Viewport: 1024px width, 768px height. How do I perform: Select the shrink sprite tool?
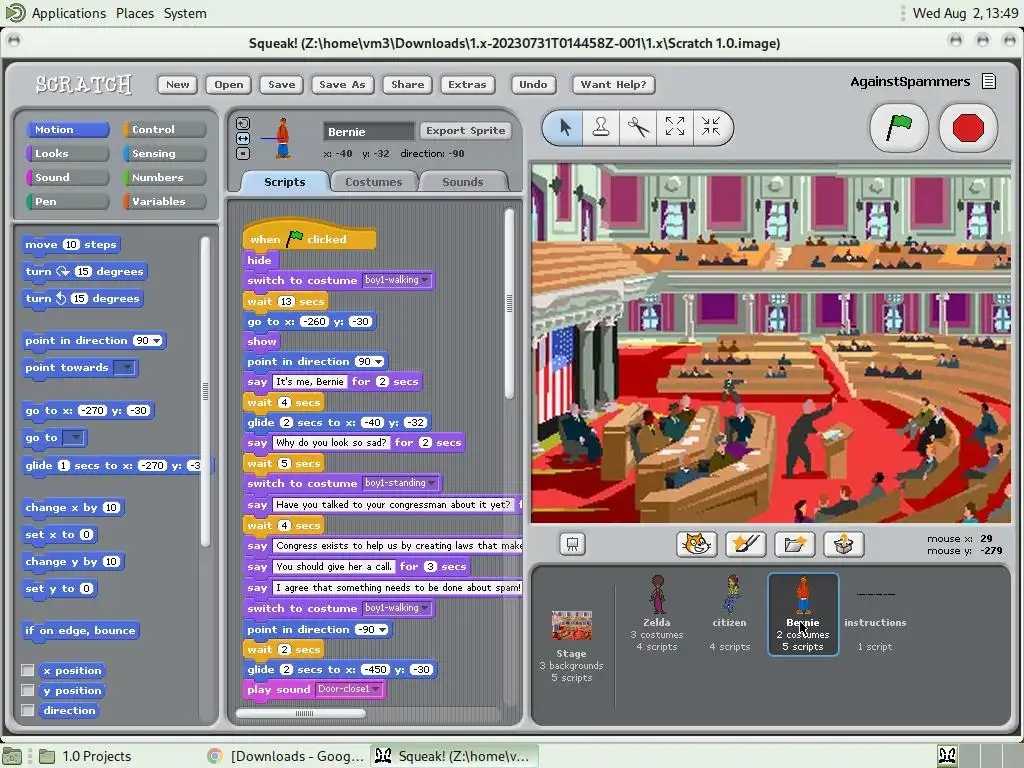coord(711,127)
